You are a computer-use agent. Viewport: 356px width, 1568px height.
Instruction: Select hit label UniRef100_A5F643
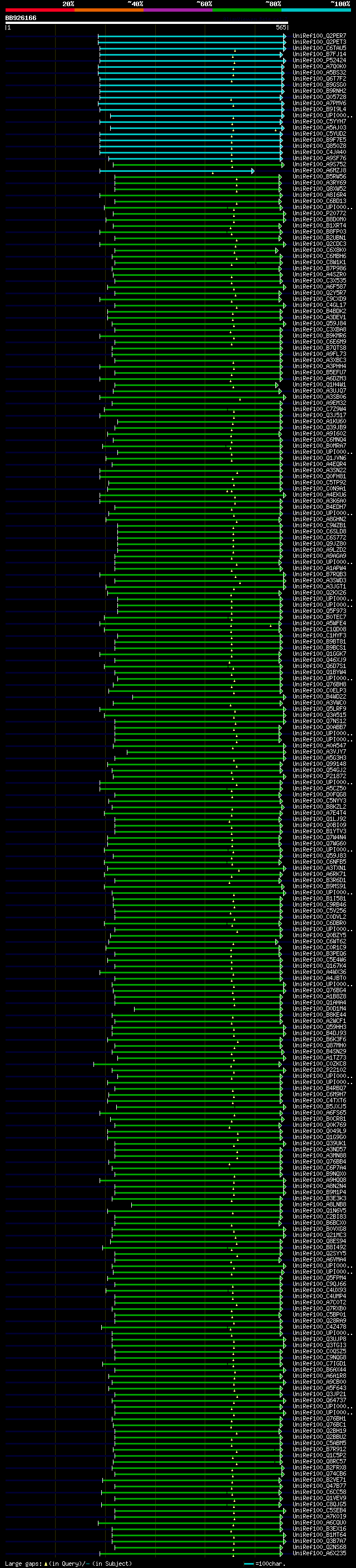(319, 1388)
